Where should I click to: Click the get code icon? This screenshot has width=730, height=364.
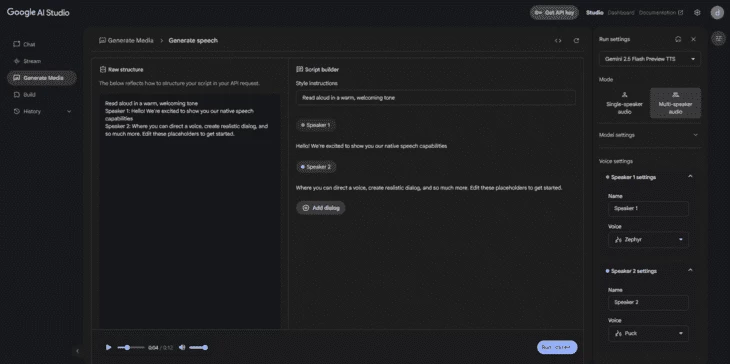558,40
